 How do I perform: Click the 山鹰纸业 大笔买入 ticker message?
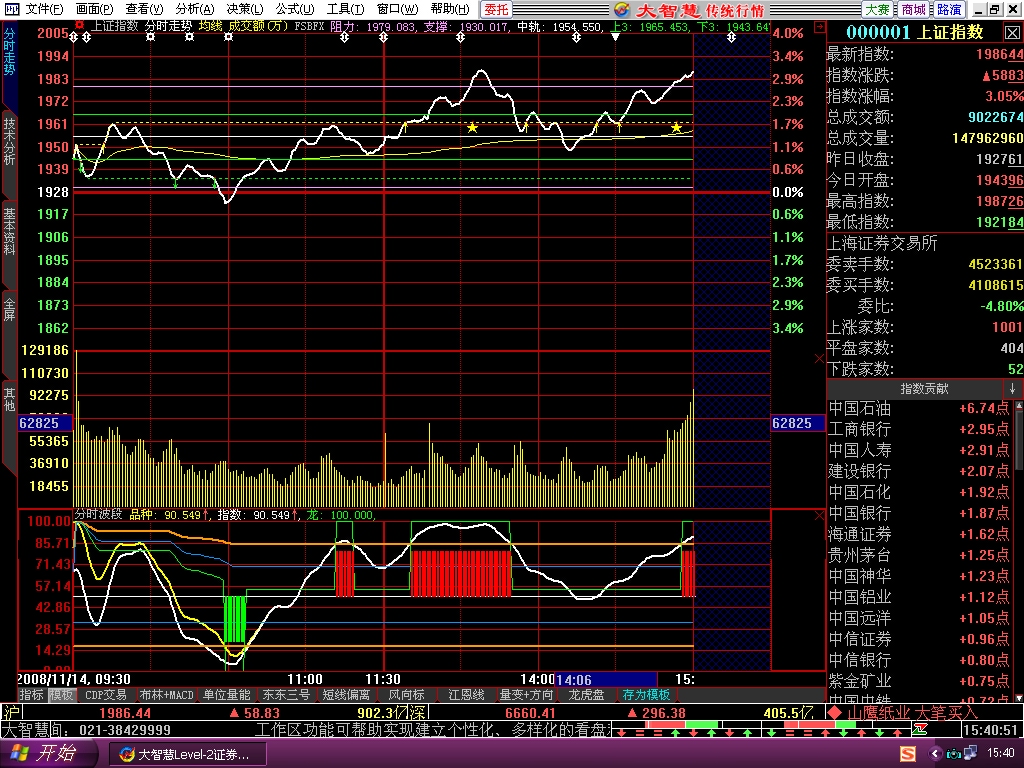click(912, 712)
